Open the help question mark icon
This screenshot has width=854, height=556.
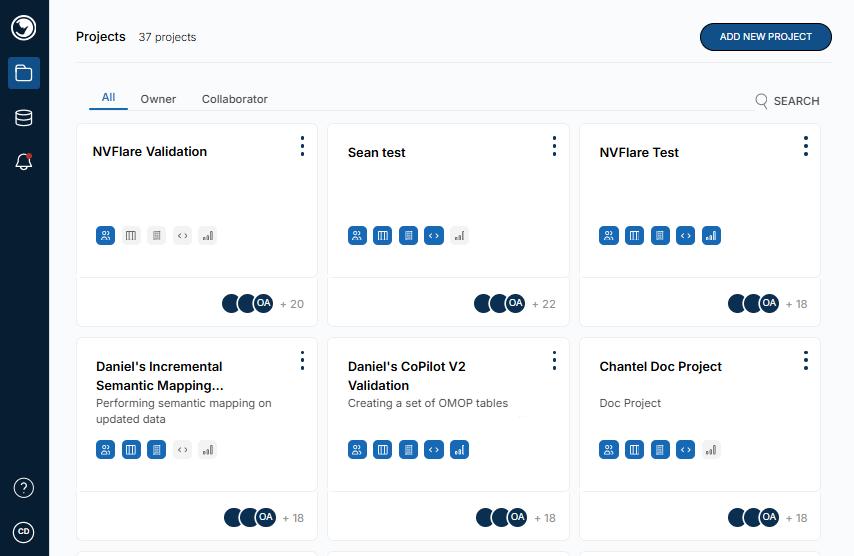(23, 488)
